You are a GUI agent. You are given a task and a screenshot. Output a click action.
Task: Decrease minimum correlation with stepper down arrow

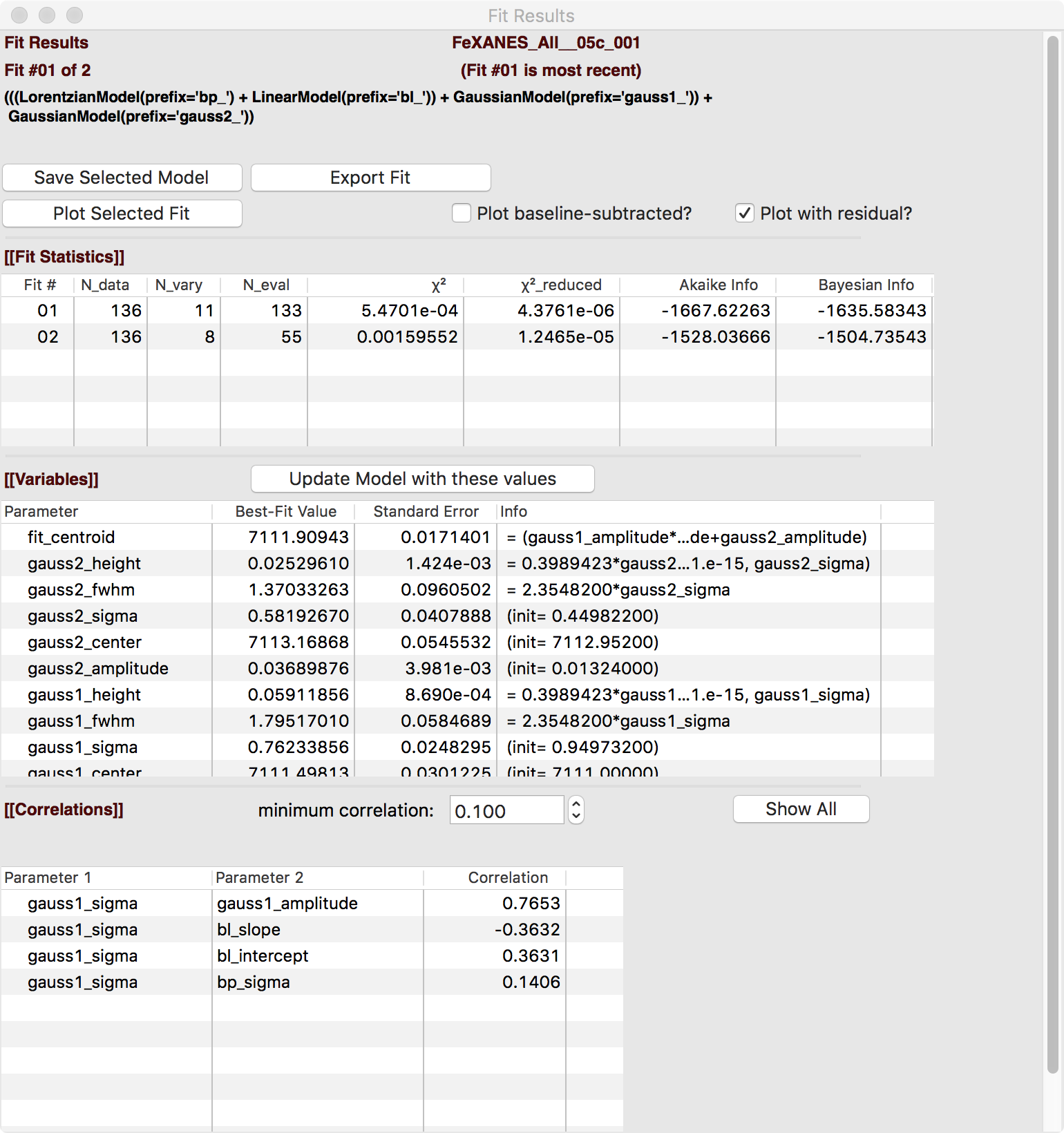click(x=576, y=817)
